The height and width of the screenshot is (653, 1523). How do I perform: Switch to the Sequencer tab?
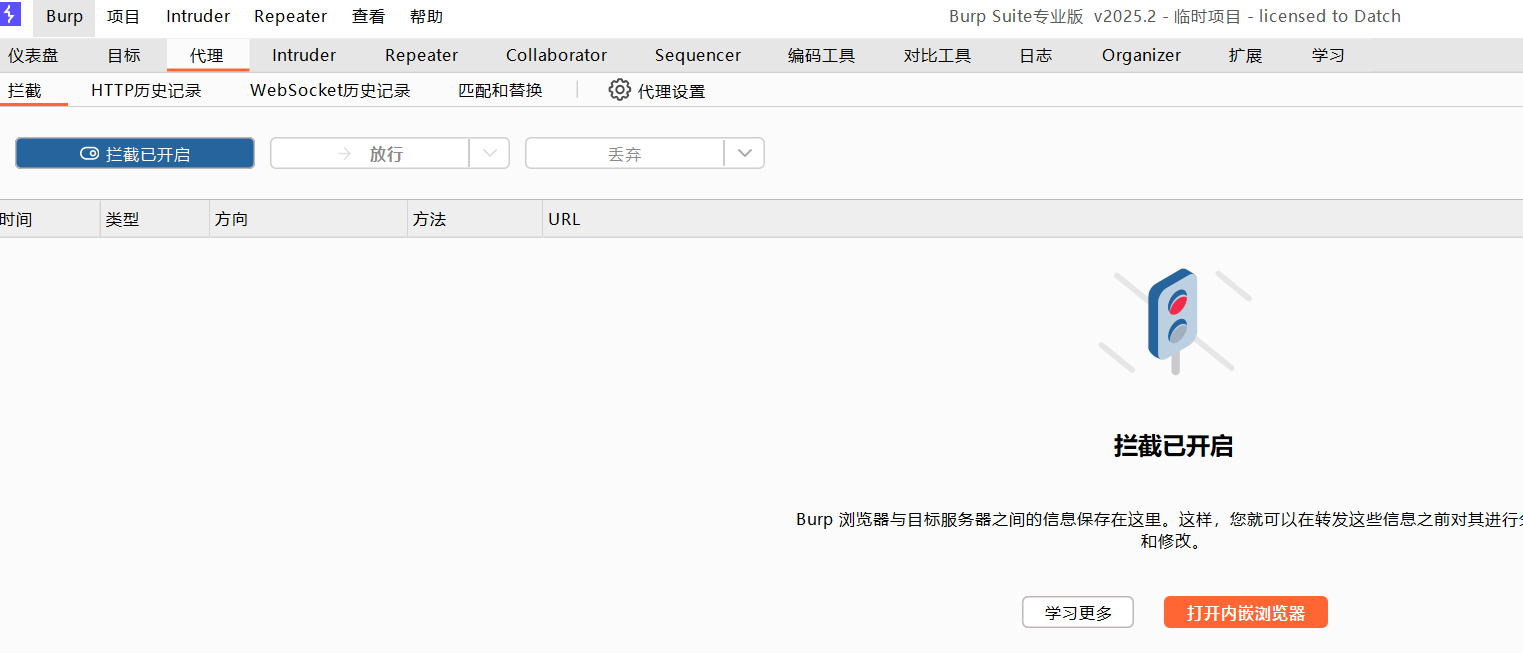pos(698,56)
